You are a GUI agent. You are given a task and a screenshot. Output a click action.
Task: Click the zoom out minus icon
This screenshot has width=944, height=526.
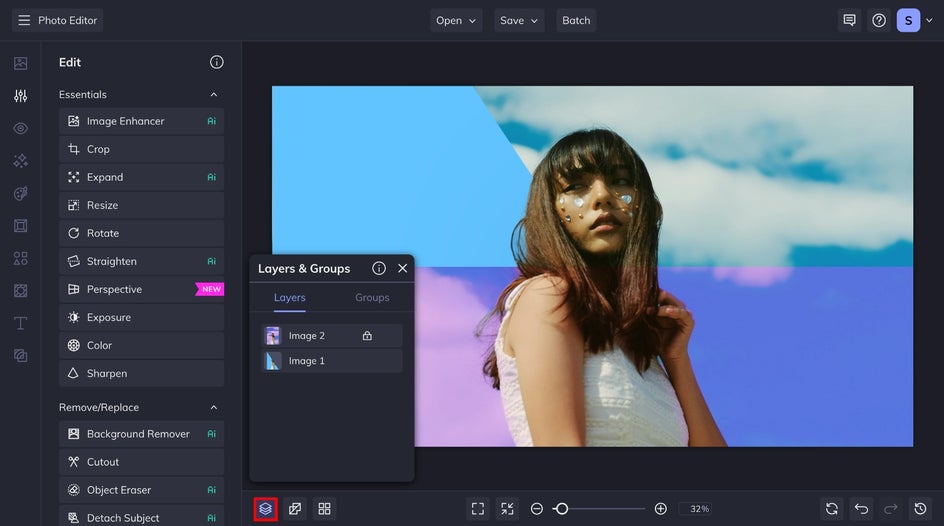coord(537,509)
